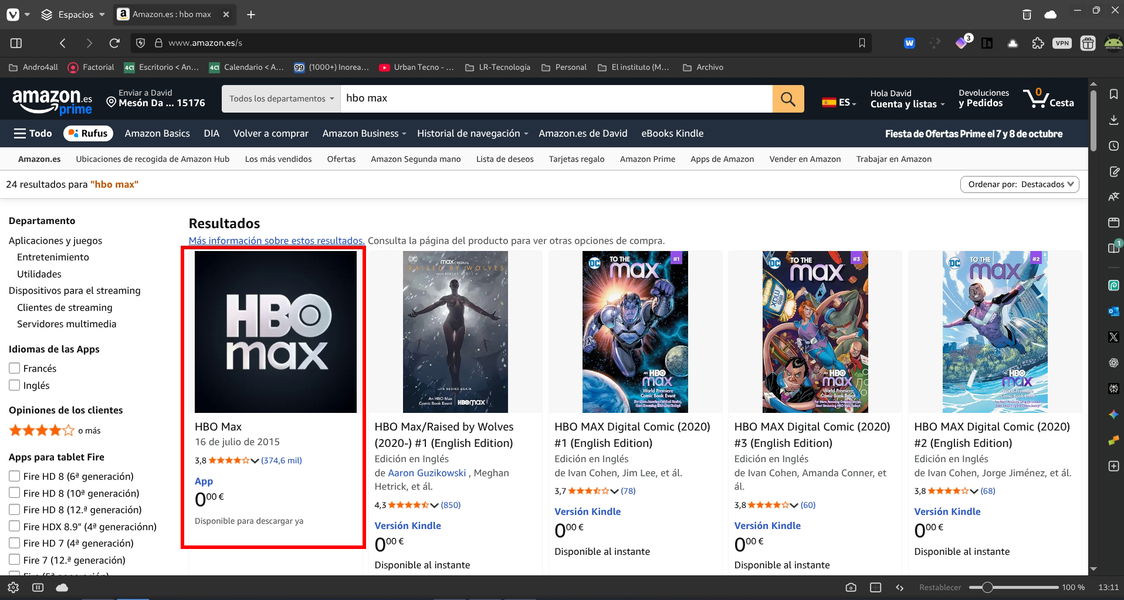Expand Cuenta y listas menu

pyautogui.click(x=907, y=99)
